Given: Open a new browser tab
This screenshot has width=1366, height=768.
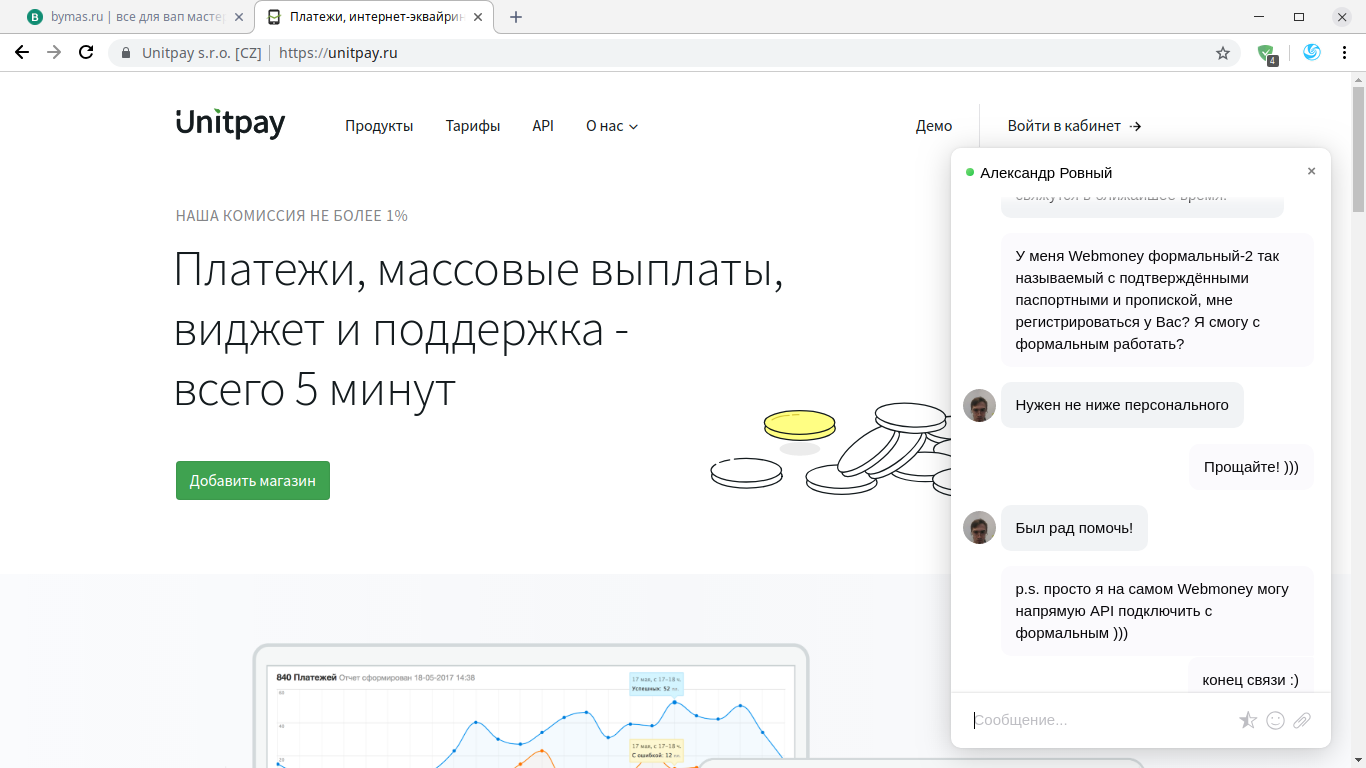Looking at the screenshot, I should [516, 17].
